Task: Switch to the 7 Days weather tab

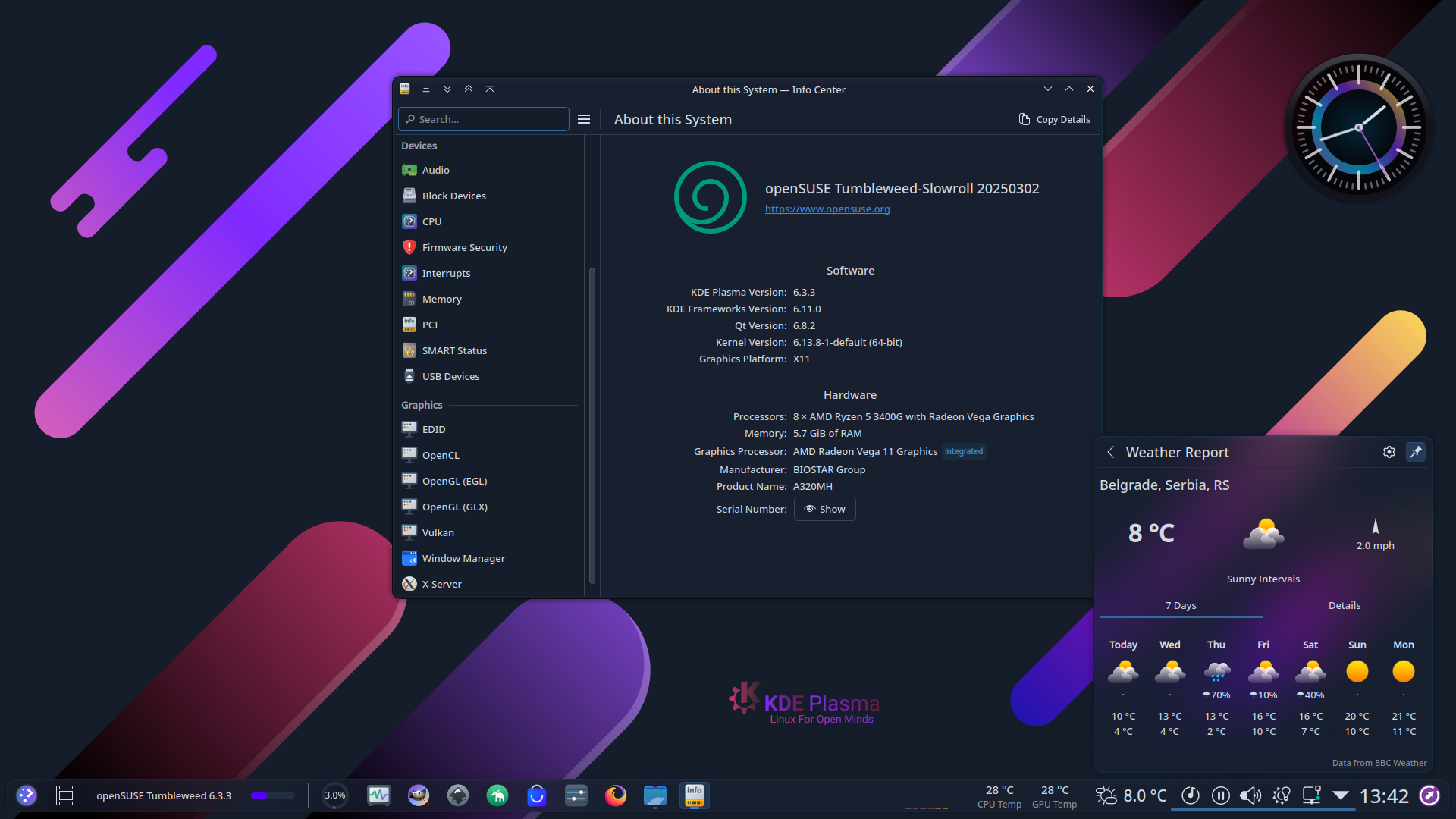Action: click(1181, 605)
